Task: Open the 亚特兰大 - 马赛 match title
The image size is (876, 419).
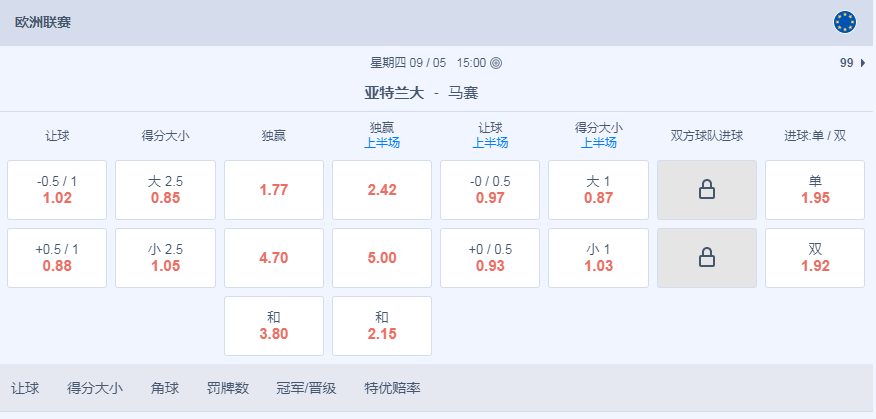Action: tap(421, 93)
